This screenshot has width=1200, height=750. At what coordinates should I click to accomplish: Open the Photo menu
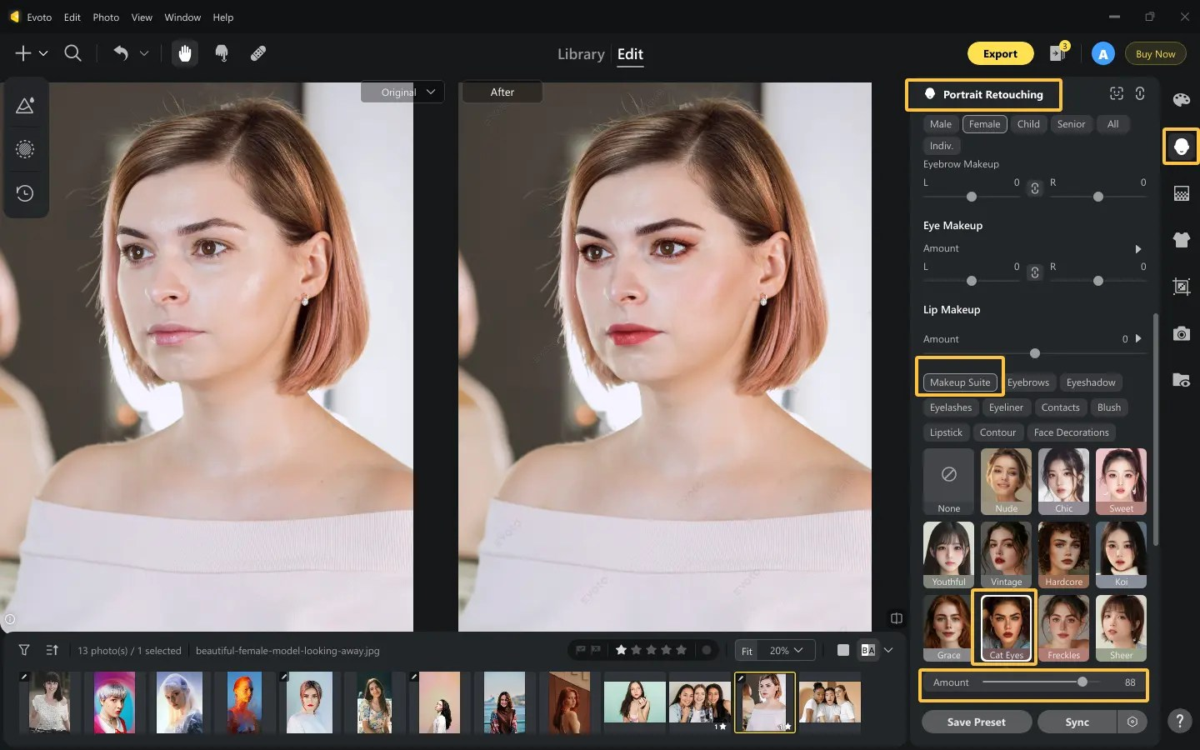coord(106,17)
